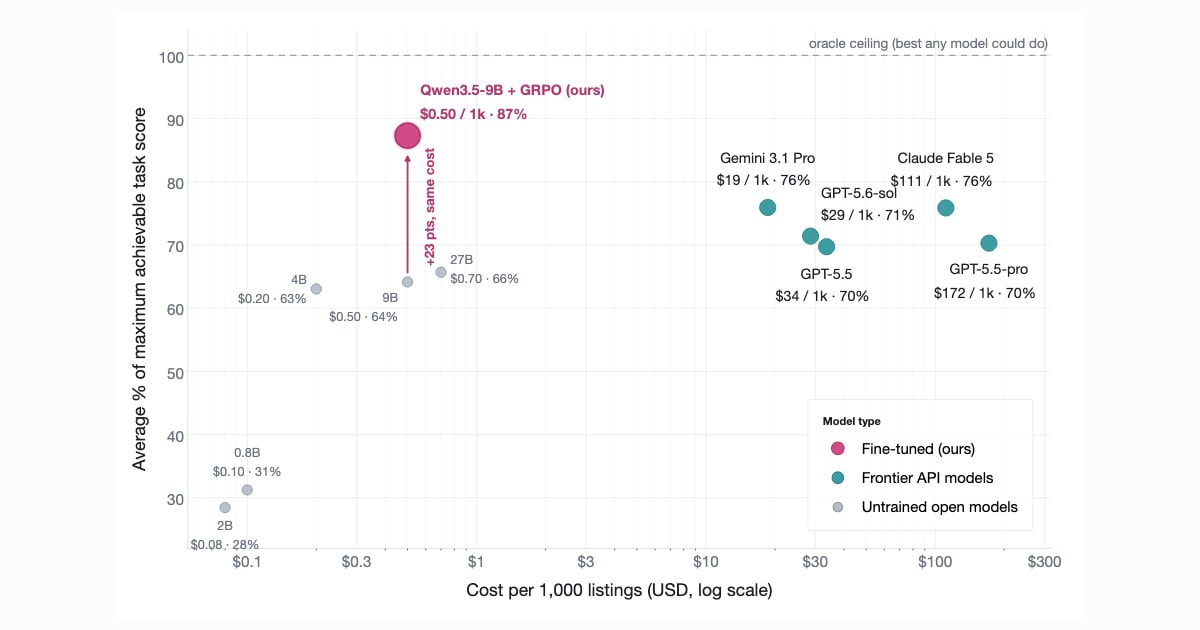Click the teal Frontier API models legend swatch

tap(838, 478)
